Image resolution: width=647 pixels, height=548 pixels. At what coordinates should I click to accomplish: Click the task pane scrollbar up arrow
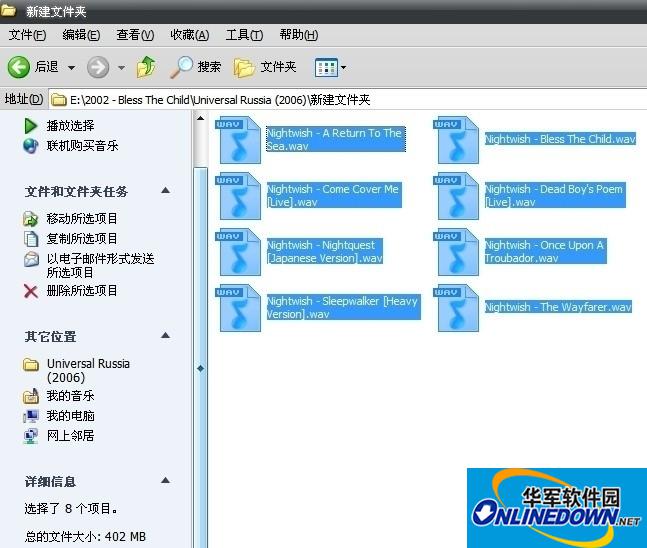pyautogui.click(x=201, y=118)
